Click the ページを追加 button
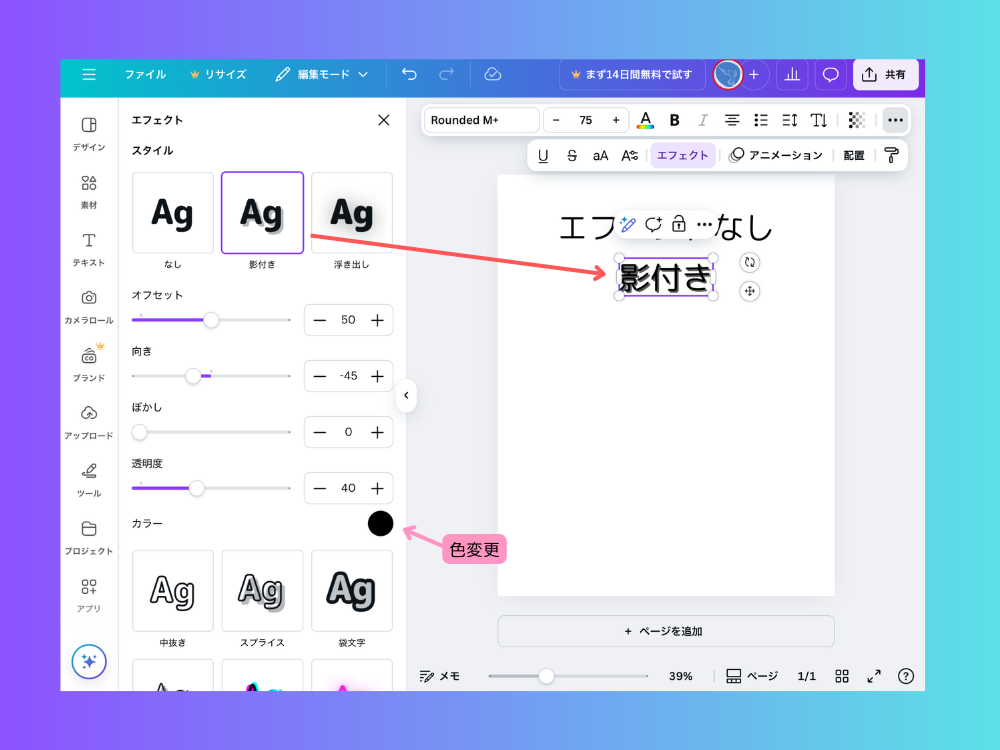 tap(665, 631)
